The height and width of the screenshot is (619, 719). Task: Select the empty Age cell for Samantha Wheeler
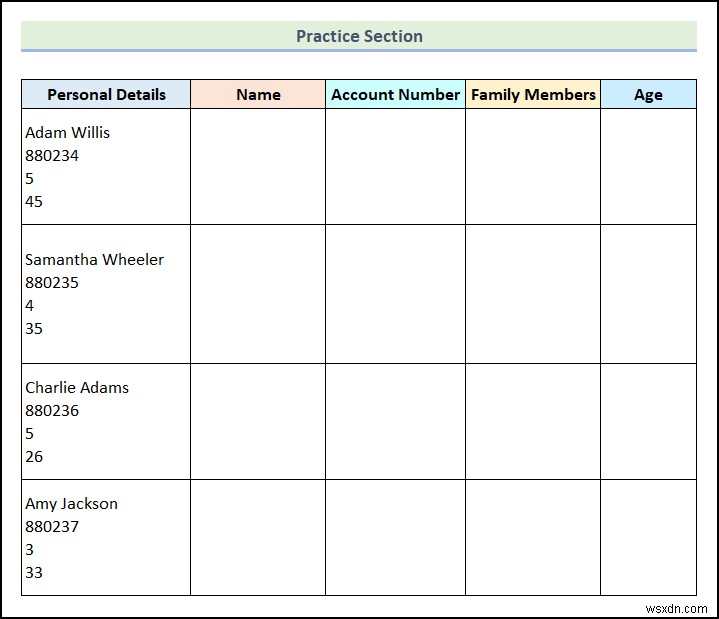click(648, 294)
